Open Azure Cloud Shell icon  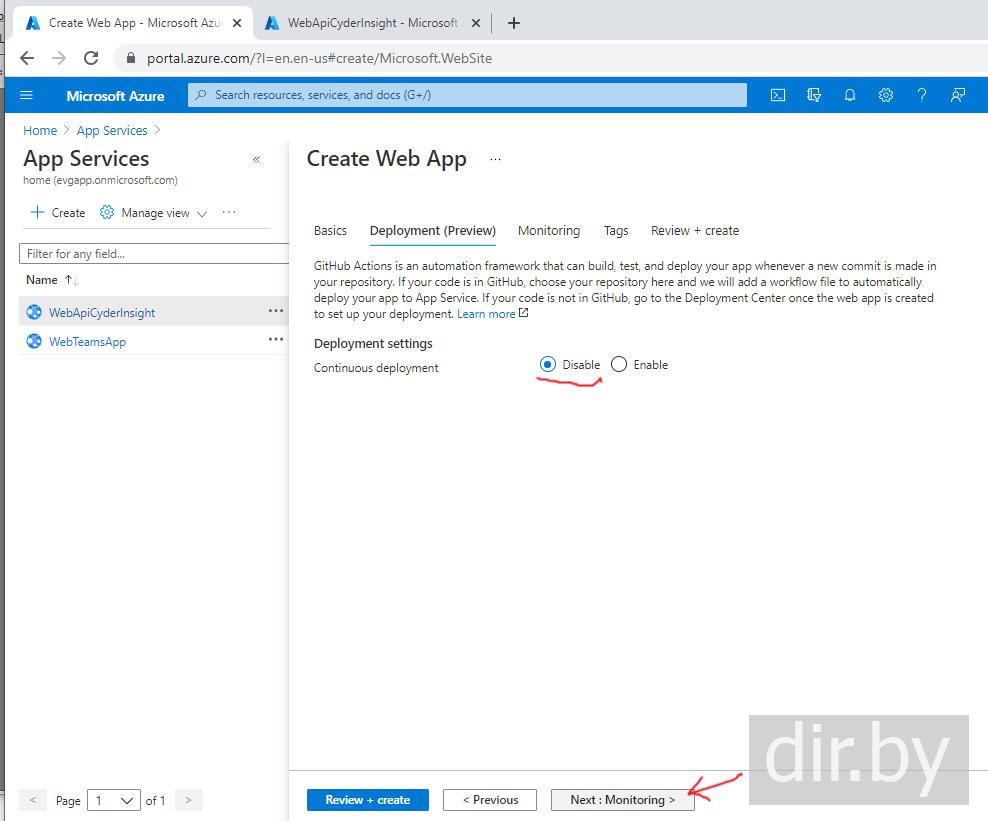(x=778, y=95)
